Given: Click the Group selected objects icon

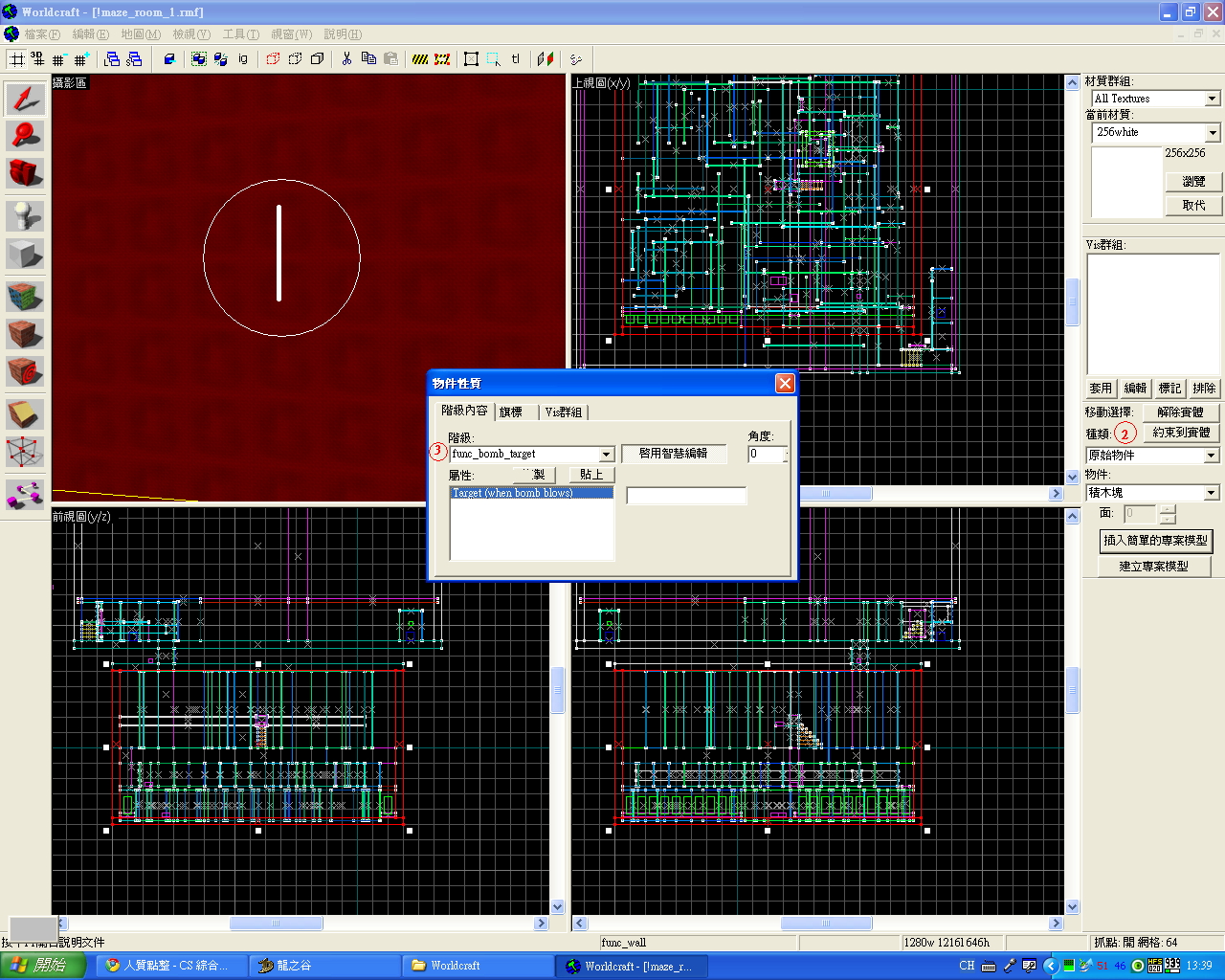Looking at the screenshot, I should pyautogui.click(x=198, y=59).
